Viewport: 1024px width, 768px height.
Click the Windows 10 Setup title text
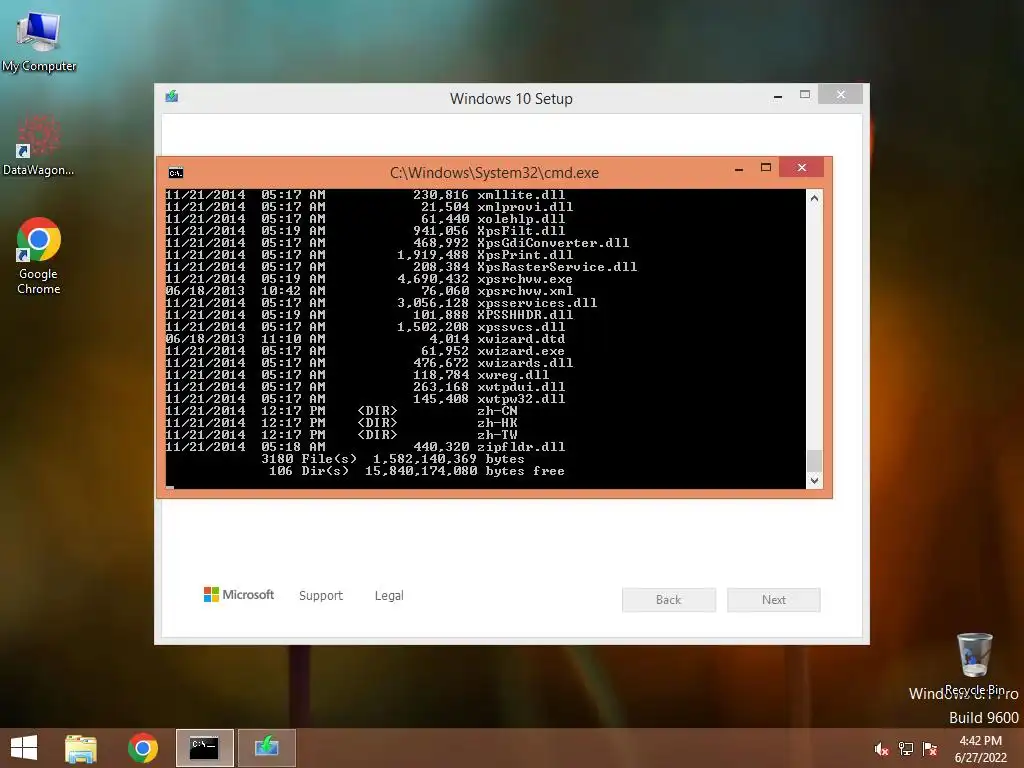(x=511, y=99)
